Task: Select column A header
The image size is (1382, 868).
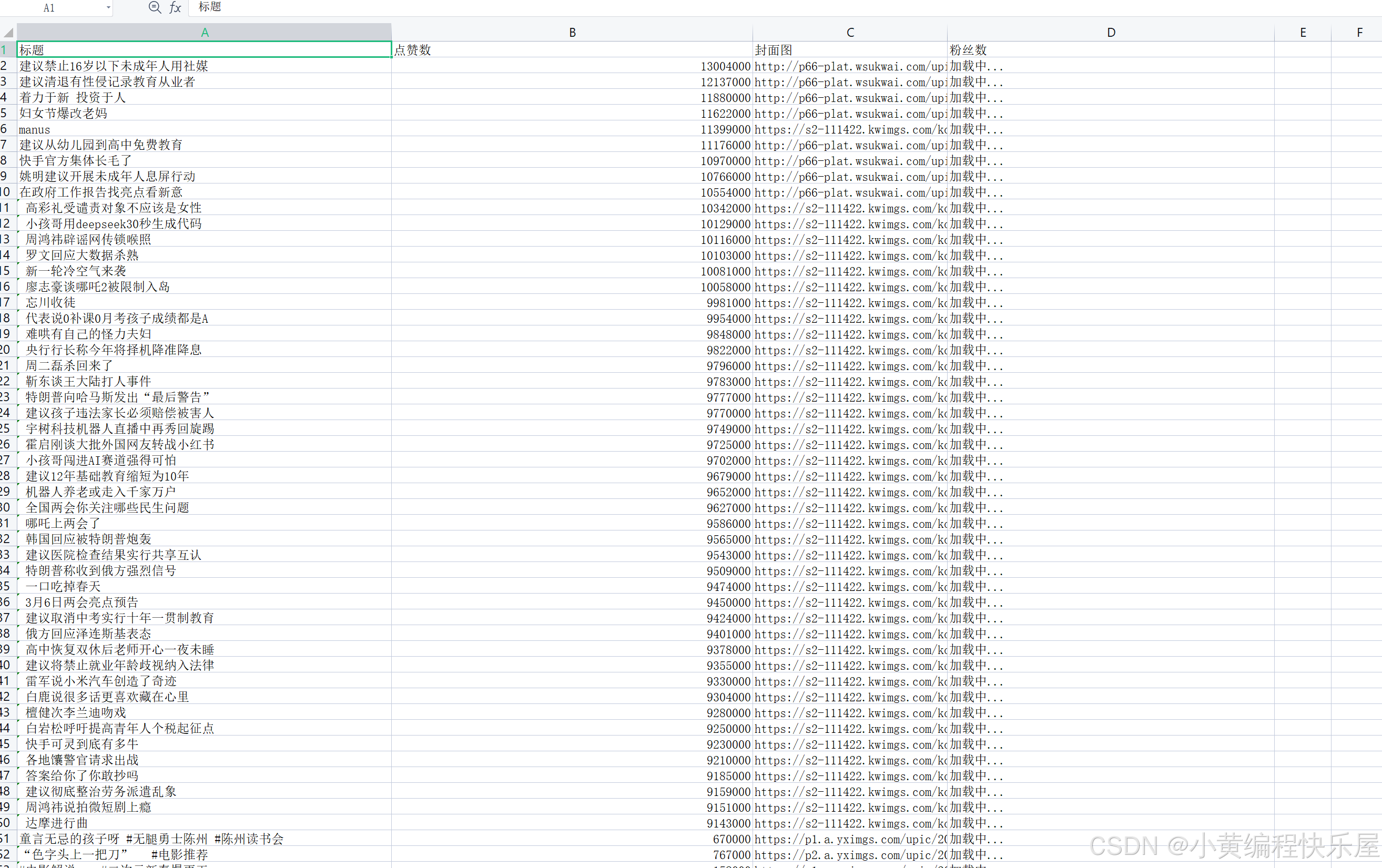Action: tap(205, 33)
